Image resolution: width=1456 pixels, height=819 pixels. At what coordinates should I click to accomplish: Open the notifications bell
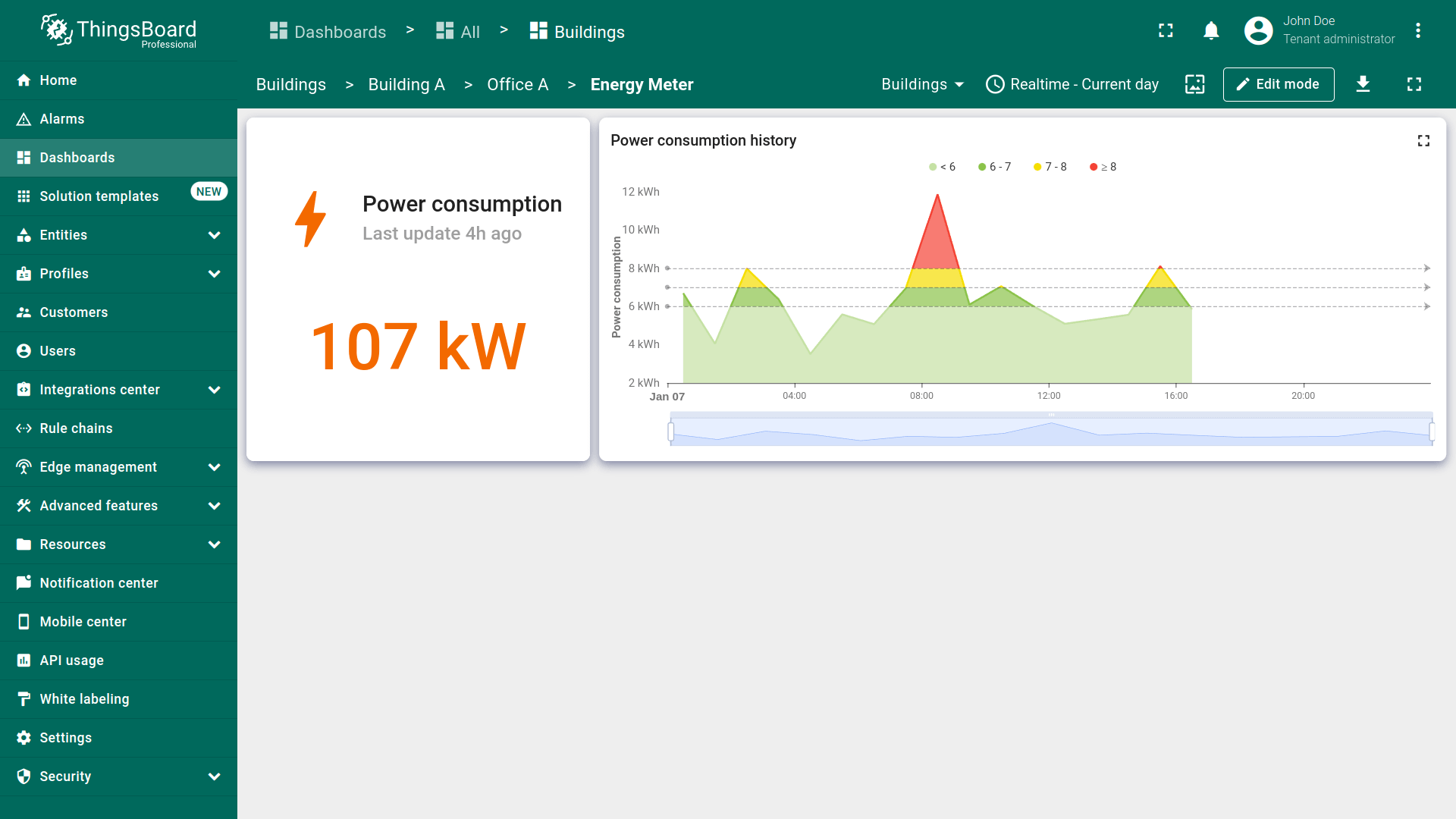coord(1211,31)
